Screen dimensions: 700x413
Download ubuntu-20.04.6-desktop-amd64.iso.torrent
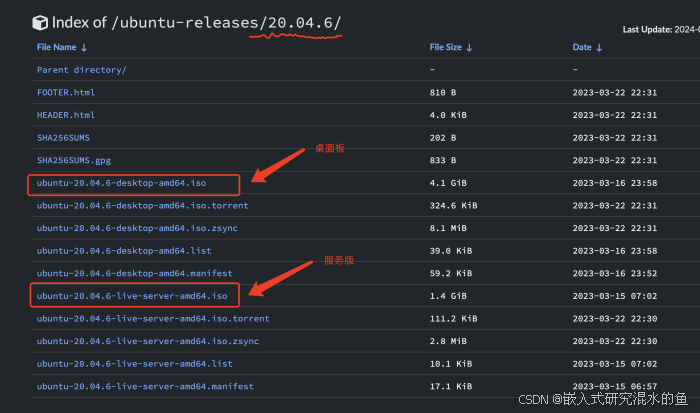[x=142, y=205]
